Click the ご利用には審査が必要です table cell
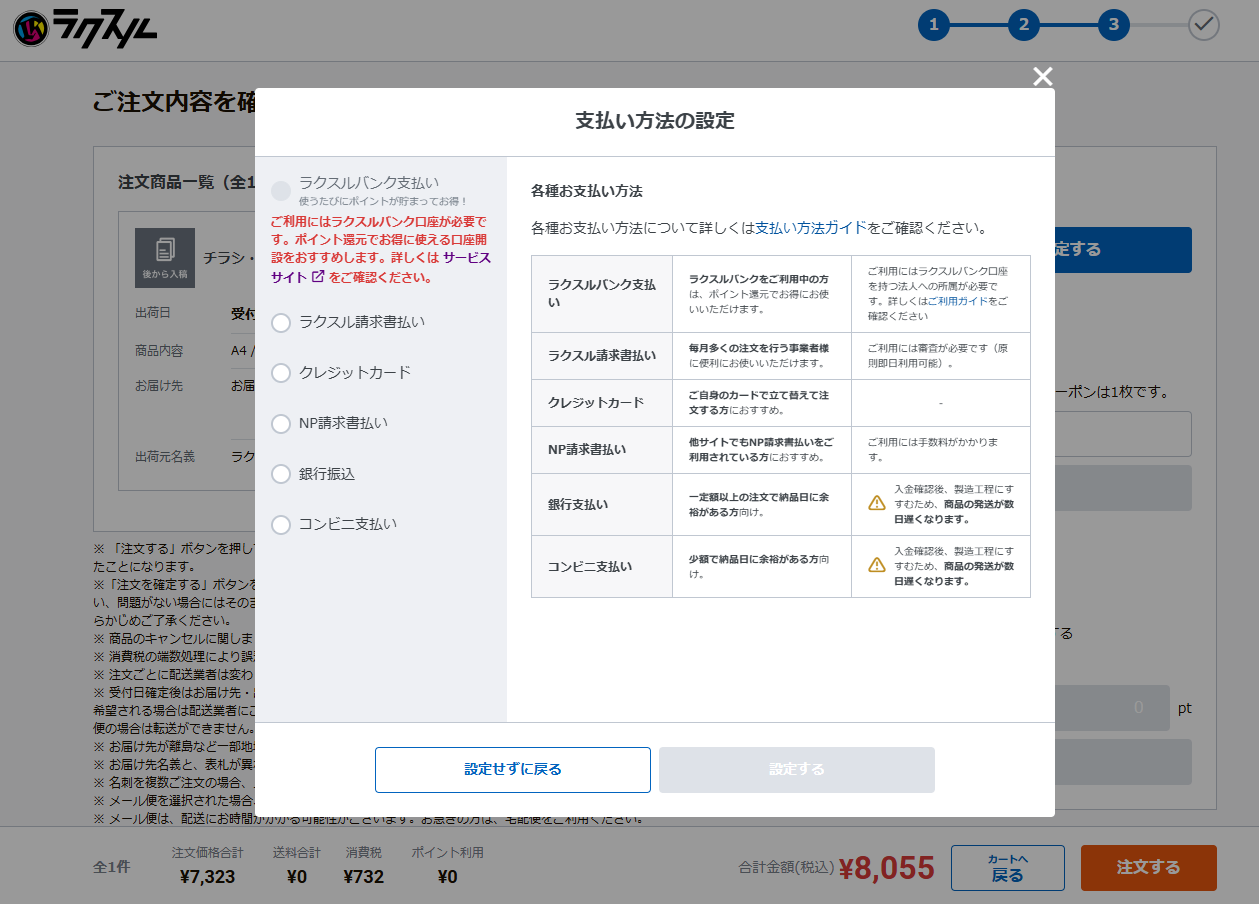 pos(940,356)
